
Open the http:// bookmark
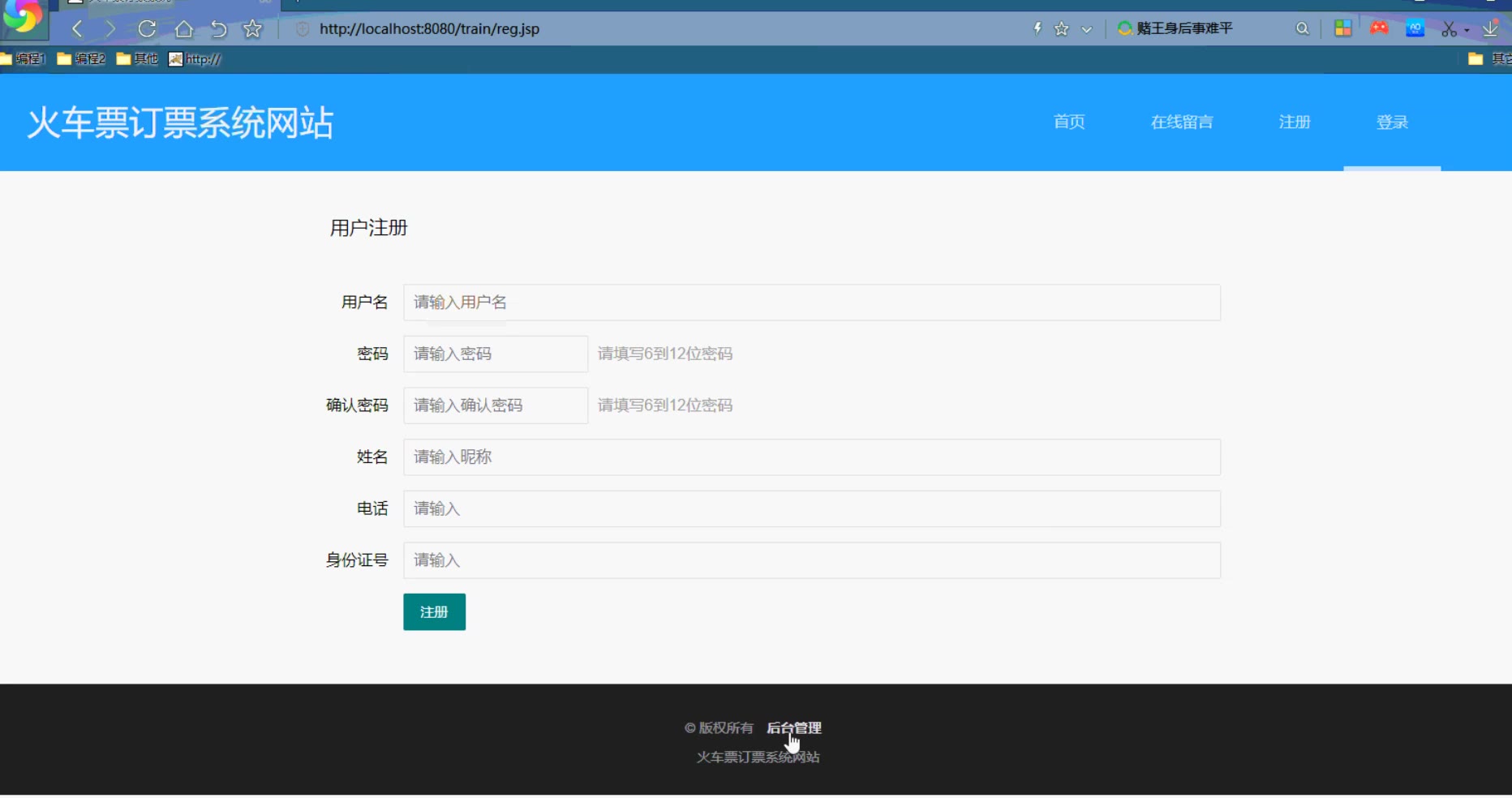(x=195, y=58)
